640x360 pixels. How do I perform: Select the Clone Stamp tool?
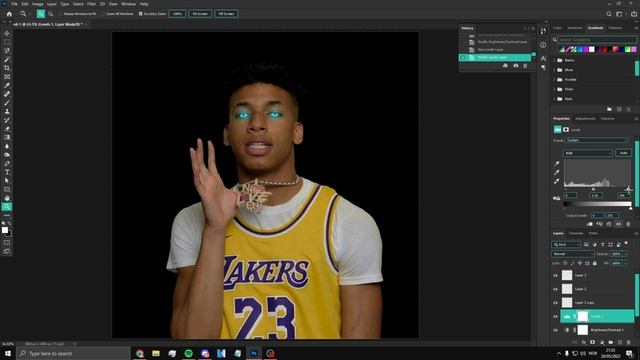[x=7, y=111]
